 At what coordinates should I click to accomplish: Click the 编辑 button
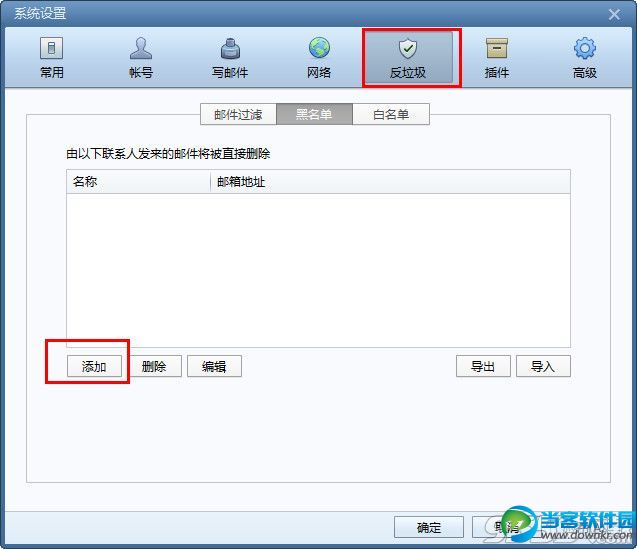214,367
